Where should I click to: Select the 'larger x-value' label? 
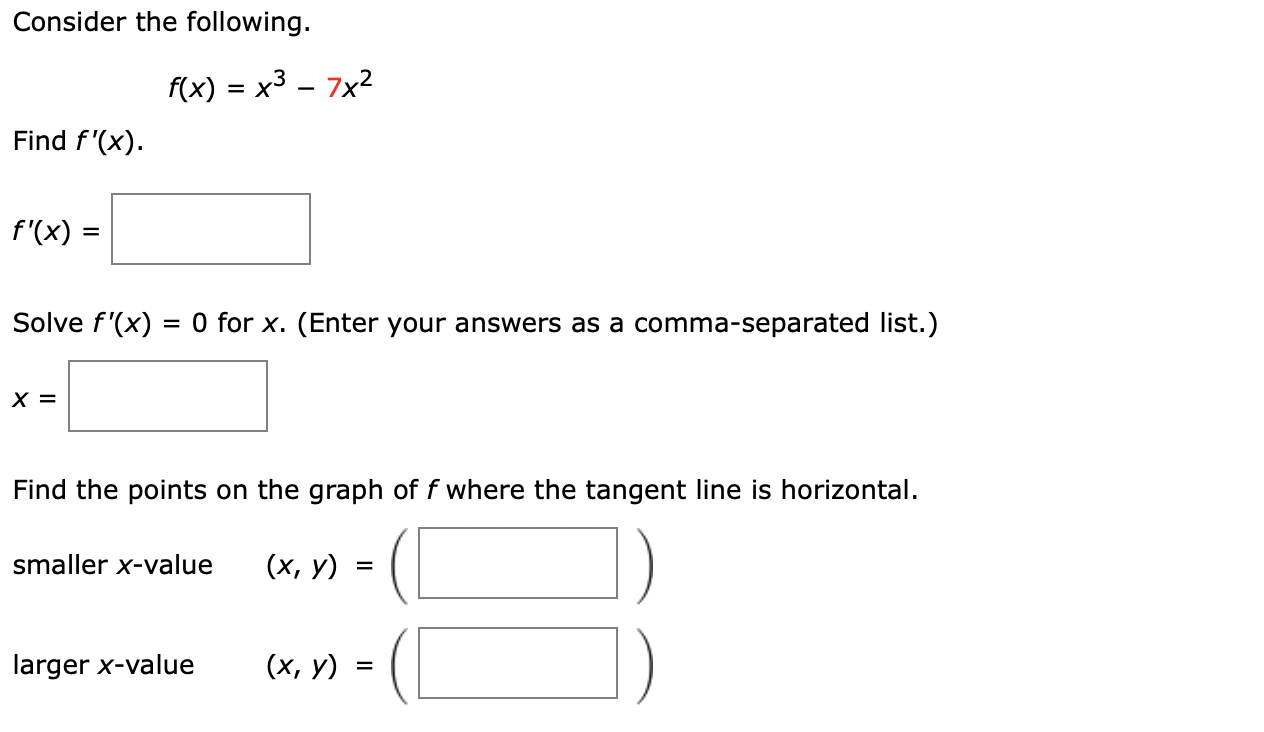[104, 664]
